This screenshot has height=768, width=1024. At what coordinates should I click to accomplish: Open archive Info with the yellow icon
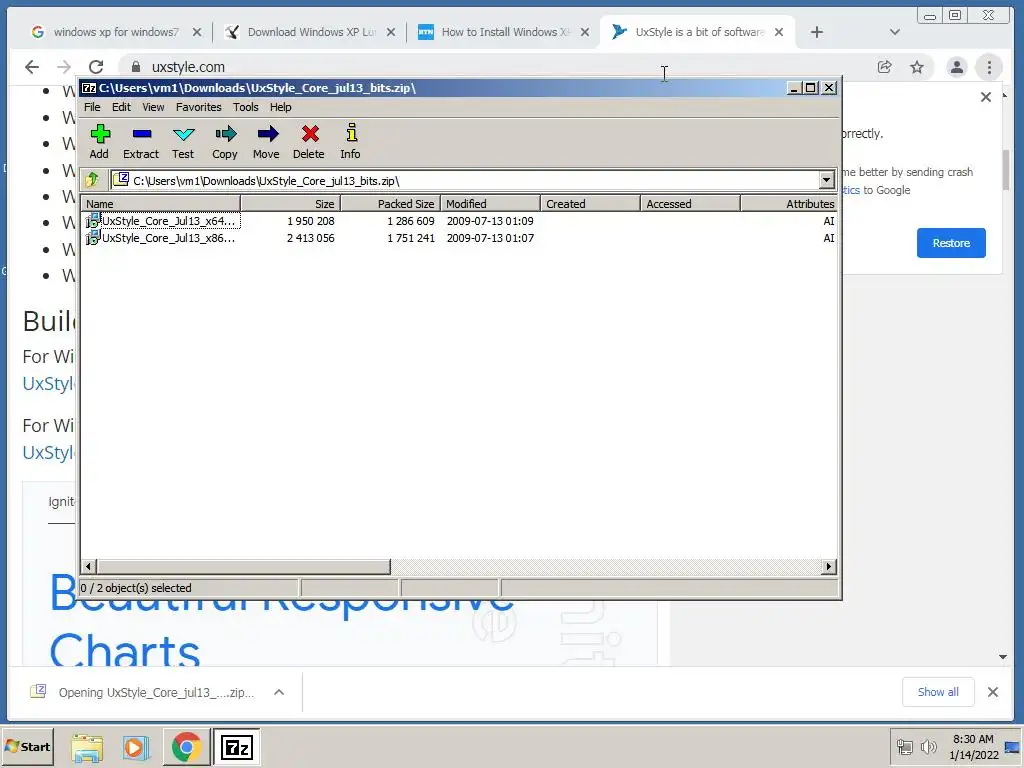tap(351, 142)
